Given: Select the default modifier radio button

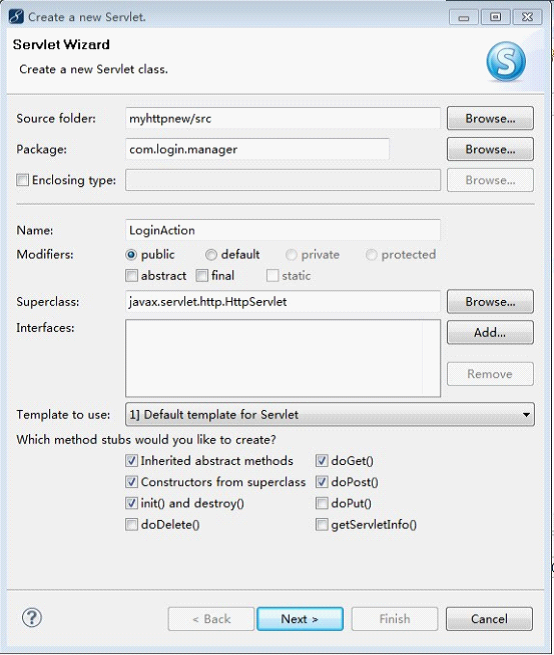Looking at the screenshot, I should click(211, 254).
